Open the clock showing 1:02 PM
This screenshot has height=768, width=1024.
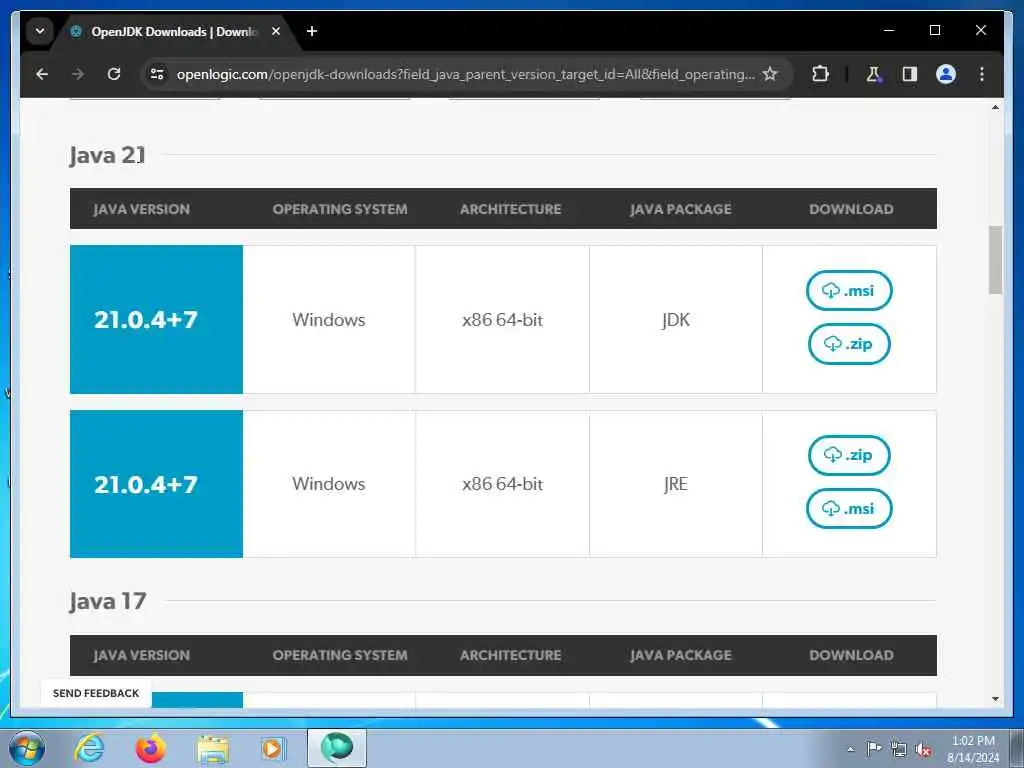973,748
